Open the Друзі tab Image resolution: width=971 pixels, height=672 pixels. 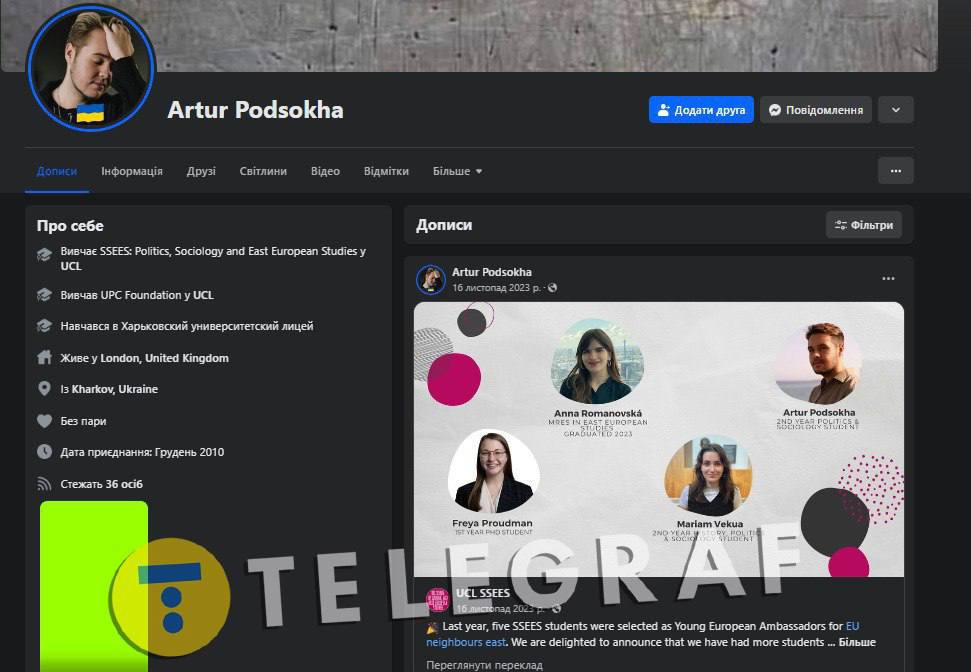click(201, 171)
